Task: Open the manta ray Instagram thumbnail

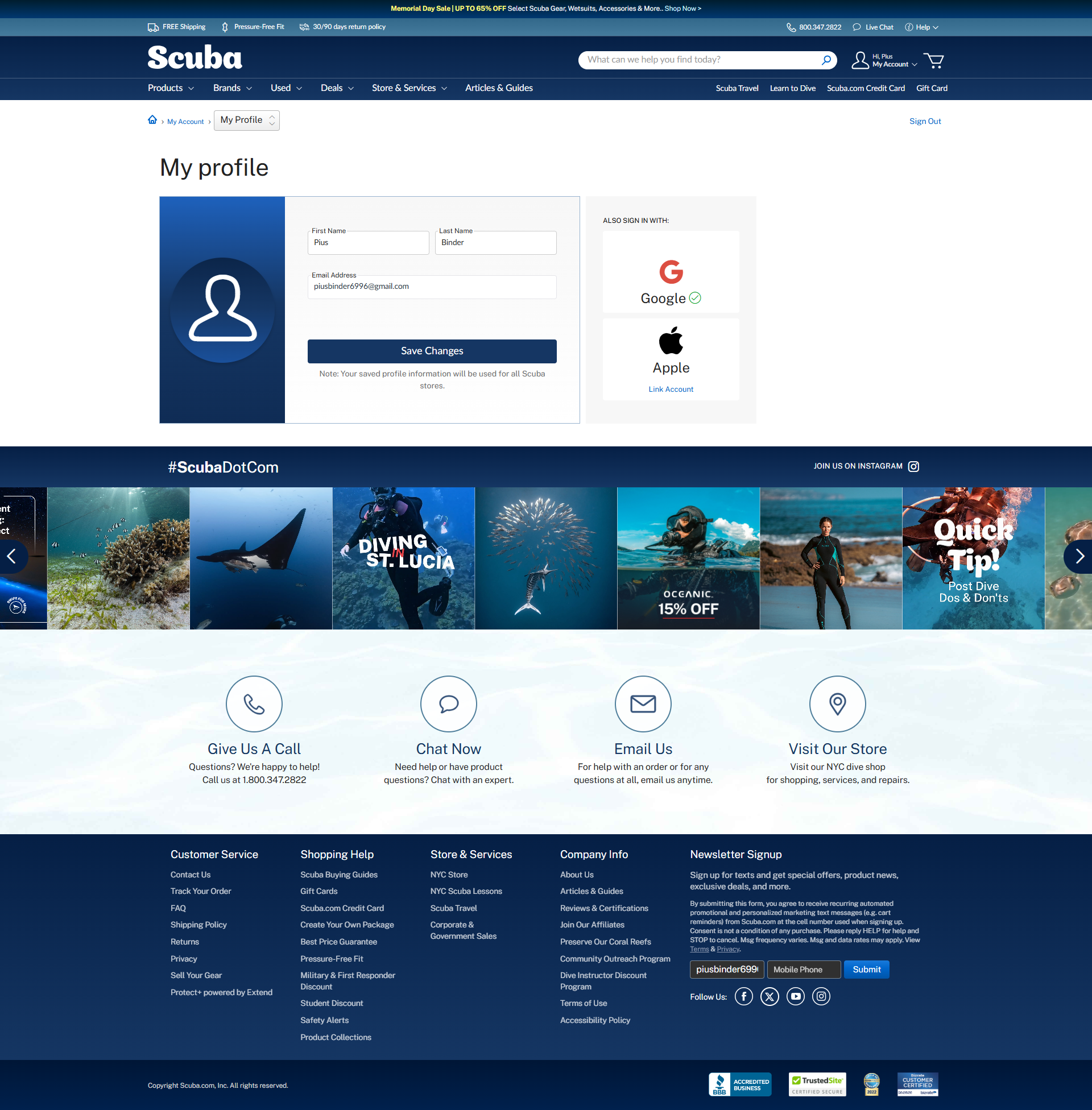Action: [x=261, y=558]
